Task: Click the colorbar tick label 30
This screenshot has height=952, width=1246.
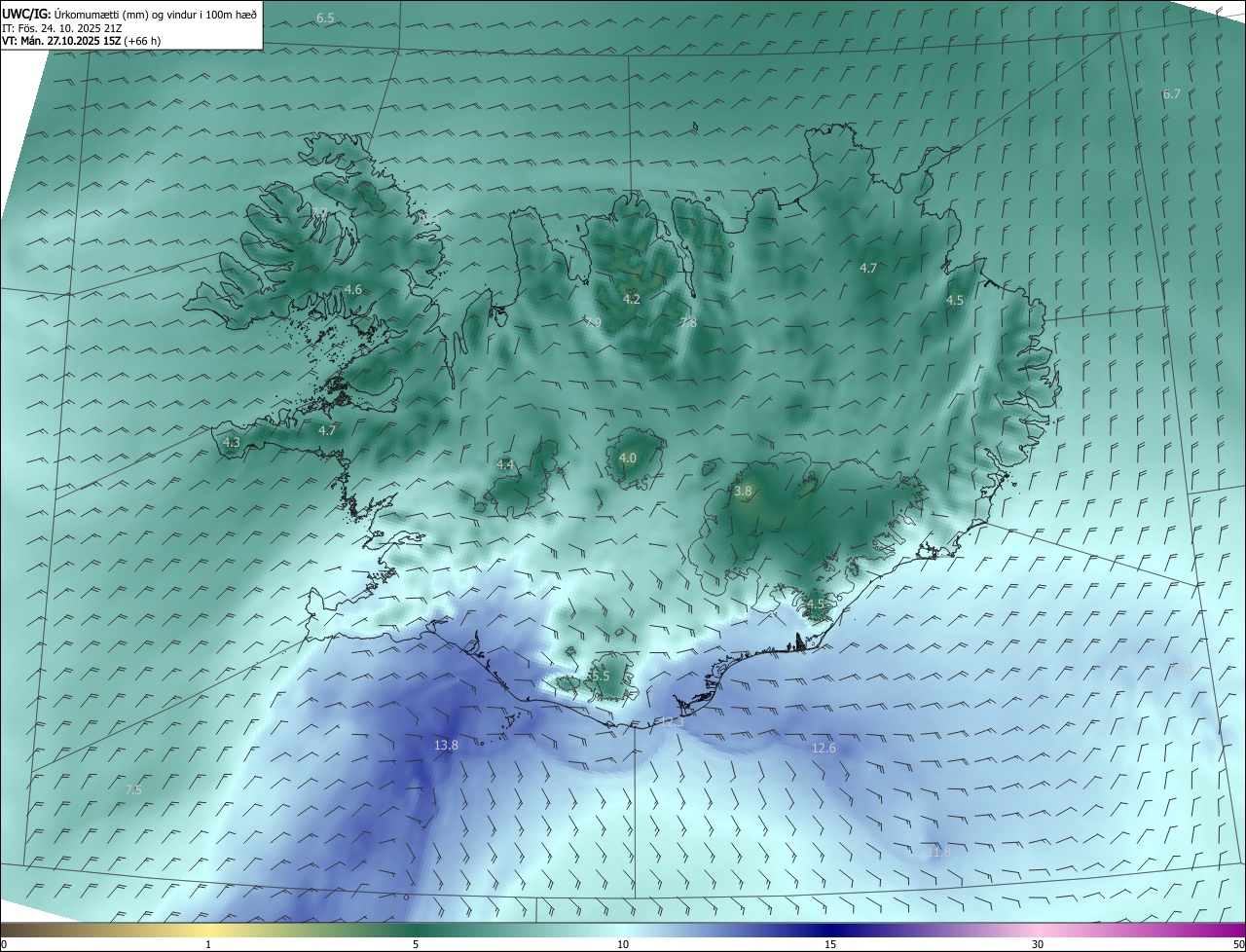Action: 1038,944
